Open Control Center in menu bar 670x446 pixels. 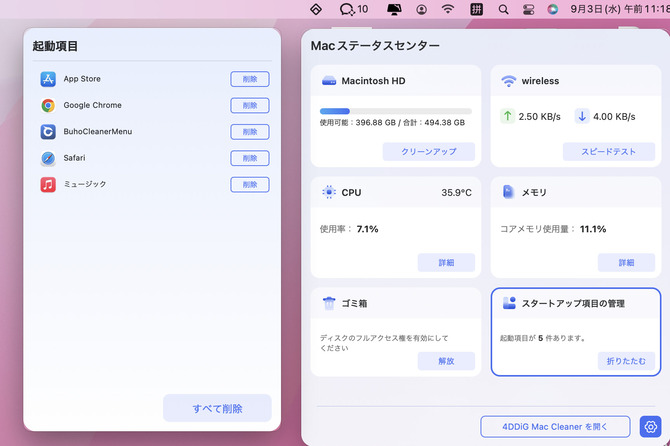[529, 9]
